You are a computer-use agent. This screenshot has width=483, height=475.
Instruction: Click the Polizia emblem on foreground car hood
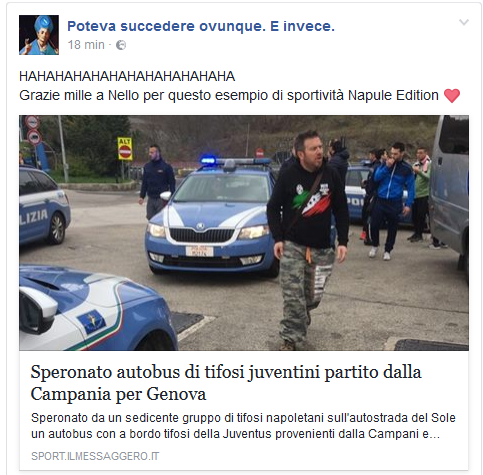coord(92,322)
